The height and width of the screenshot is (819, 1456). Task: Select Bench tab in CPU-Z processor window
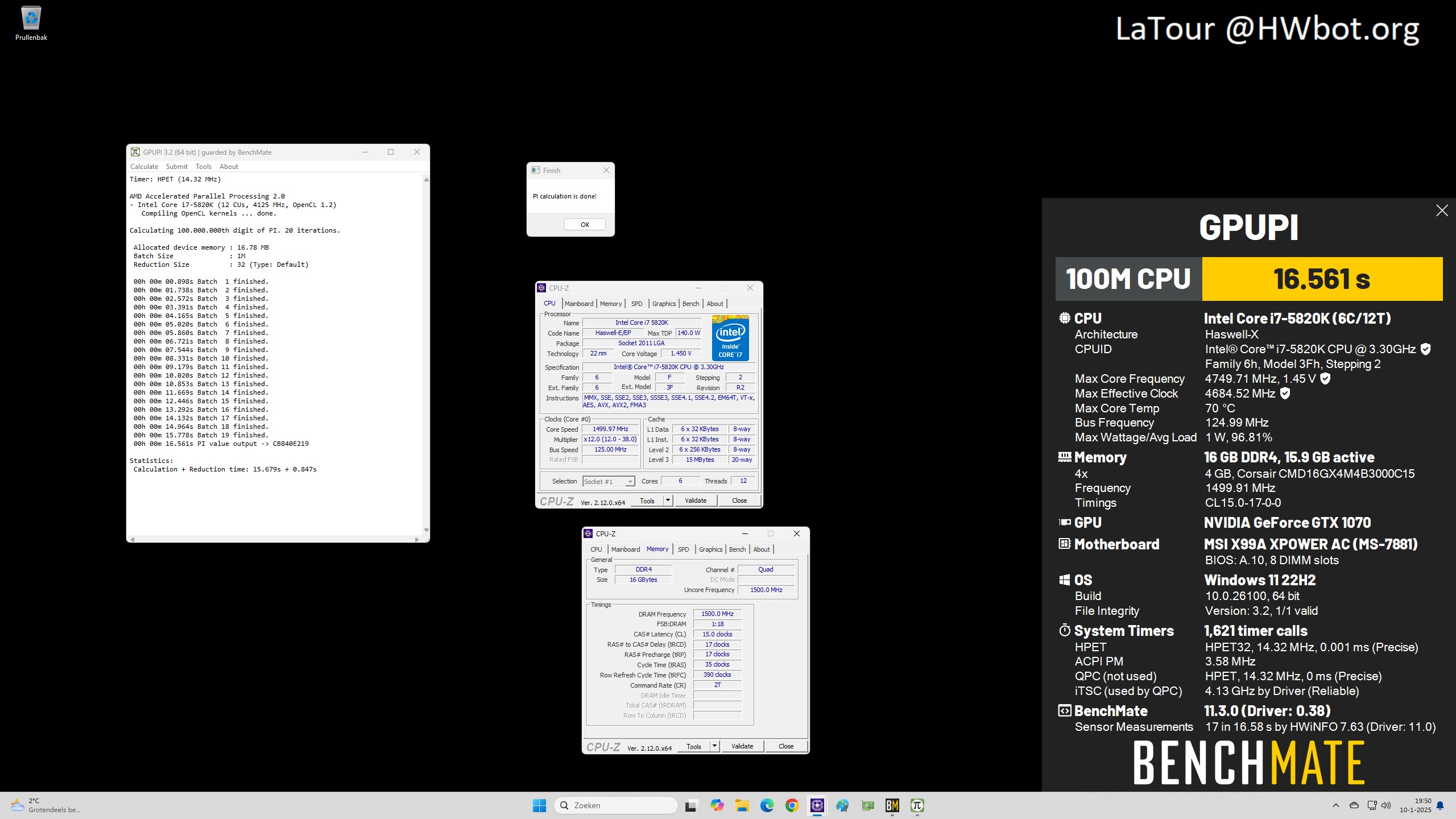[x=691, y=304]
